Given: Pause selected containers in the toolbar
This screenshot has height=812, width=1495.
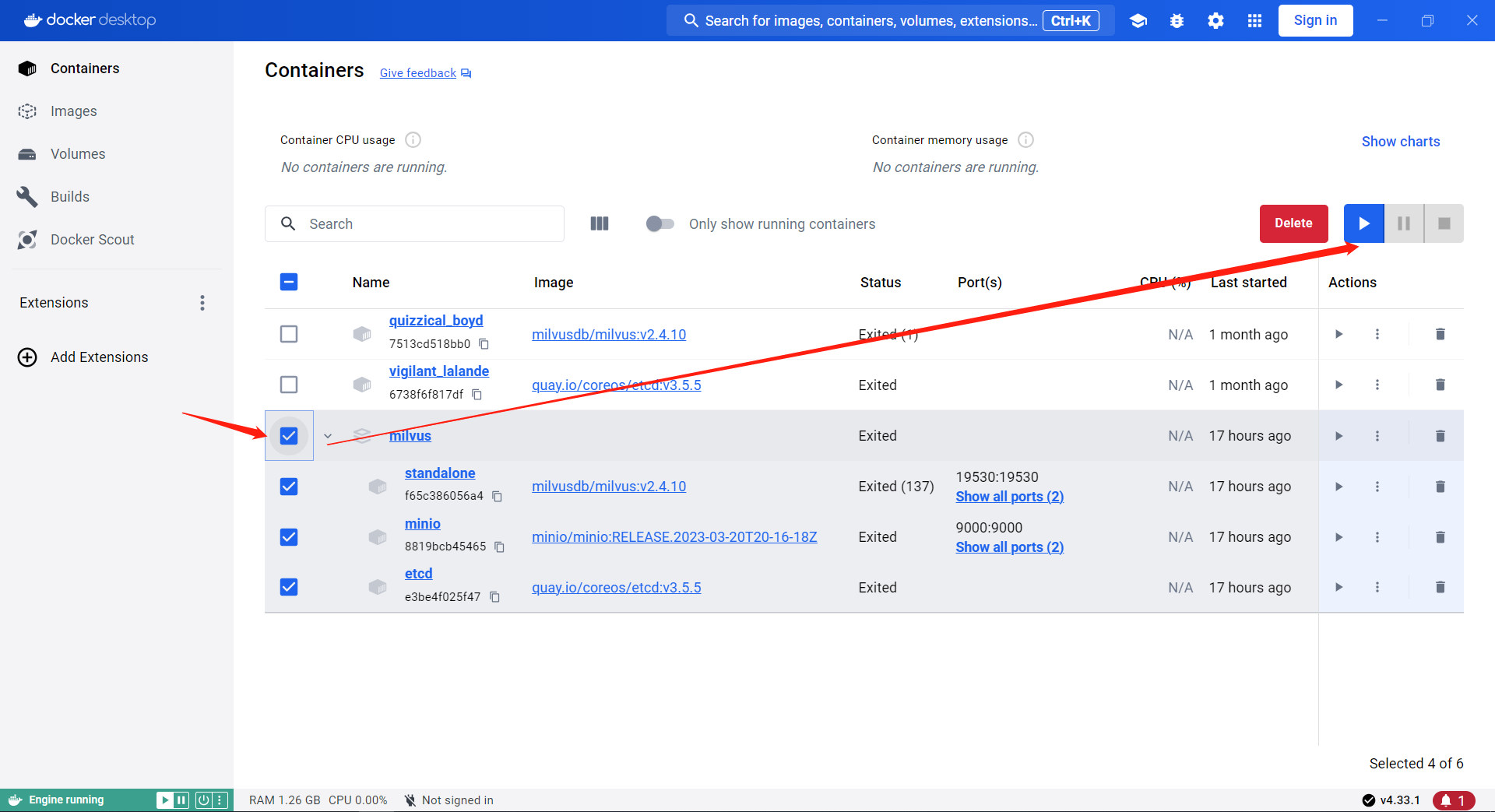Looking at the screenshot, I should click(1404, 223).
